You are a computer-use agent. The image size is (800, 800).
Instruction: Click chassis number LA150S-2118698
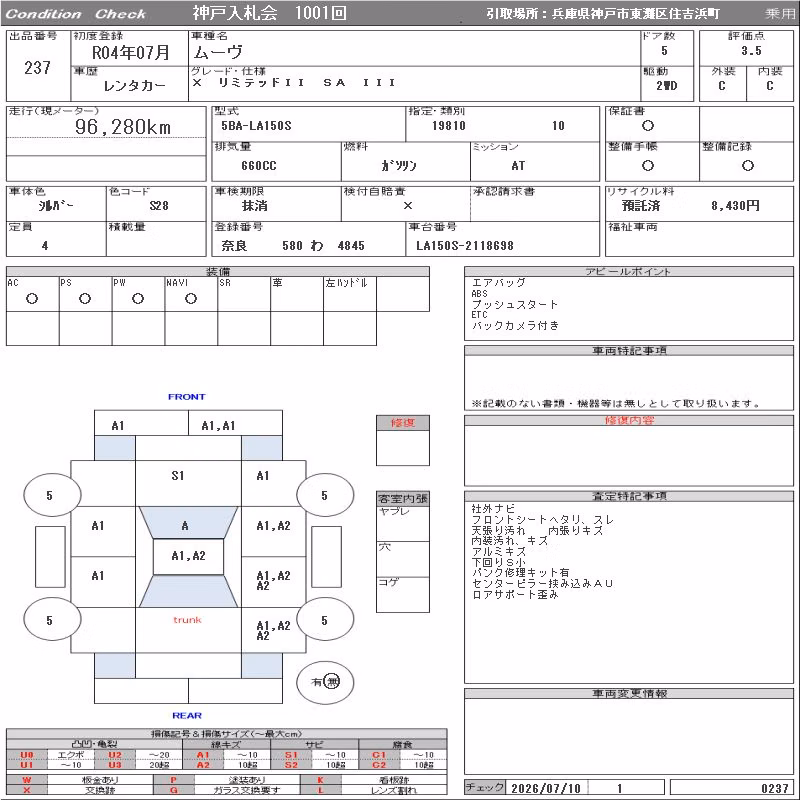(465, 246)
